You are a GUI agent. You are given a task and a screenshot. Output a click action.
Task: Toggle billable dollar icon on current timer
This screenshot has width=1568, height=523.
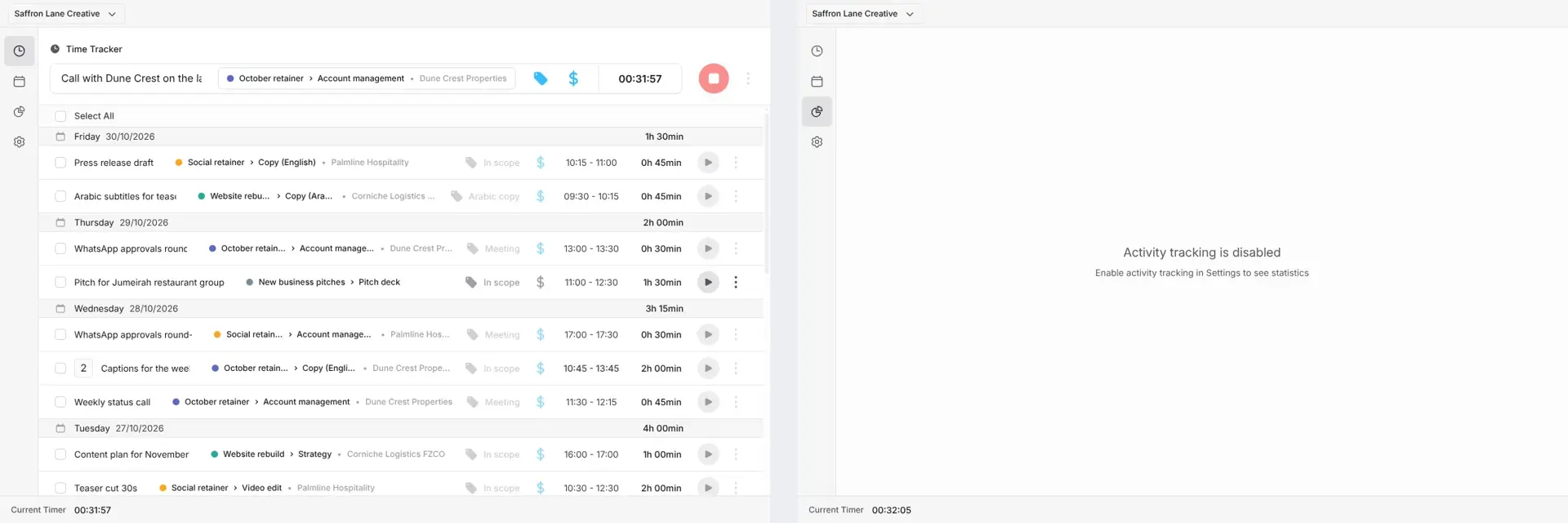(573, 78)
